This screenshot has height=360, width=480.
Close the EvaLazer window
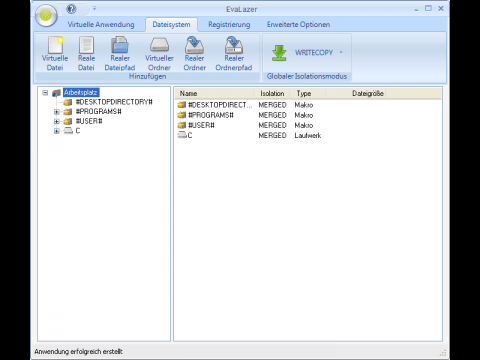point(441,8)
